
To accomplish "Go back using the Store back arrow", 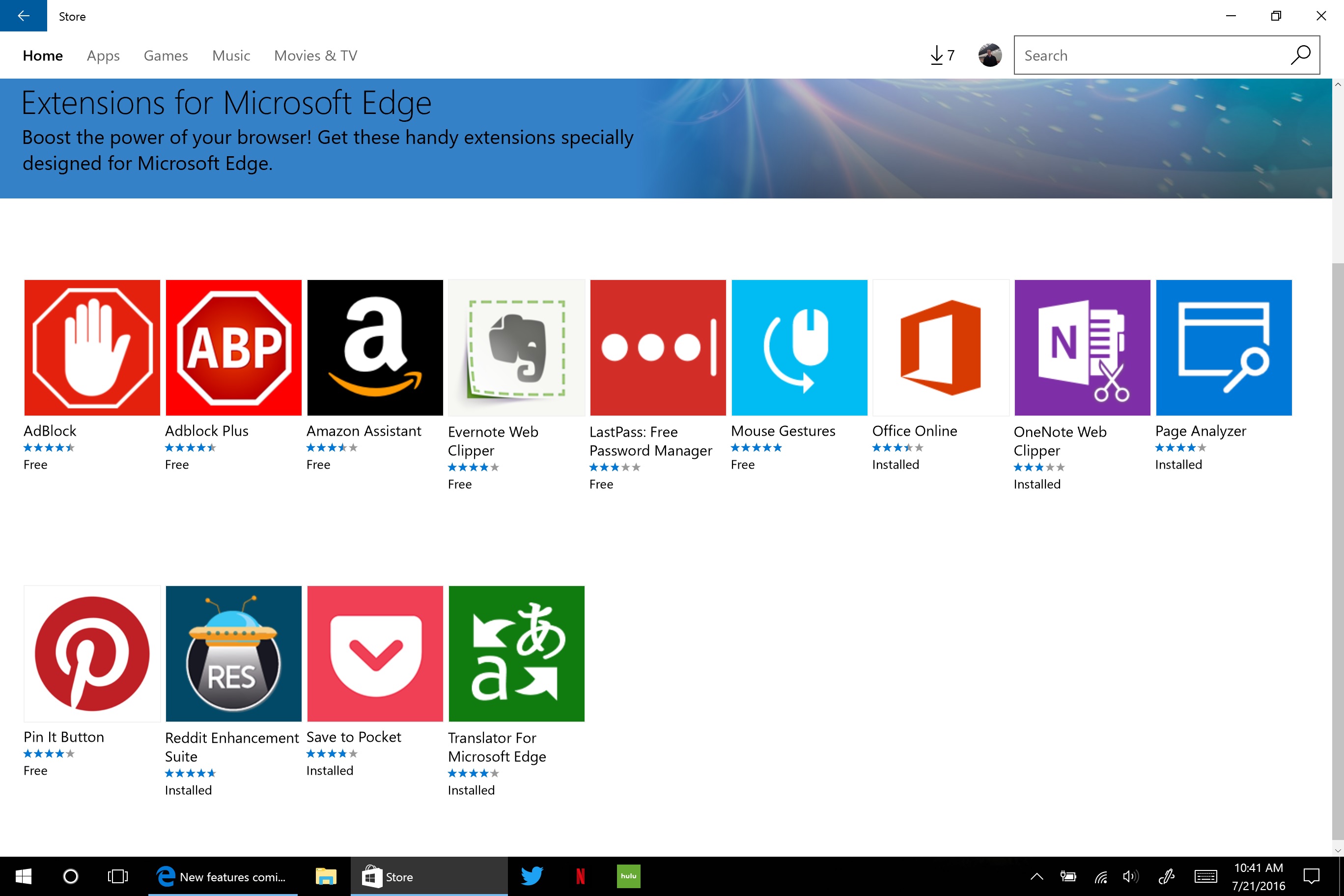I will (x=24, y=16).
